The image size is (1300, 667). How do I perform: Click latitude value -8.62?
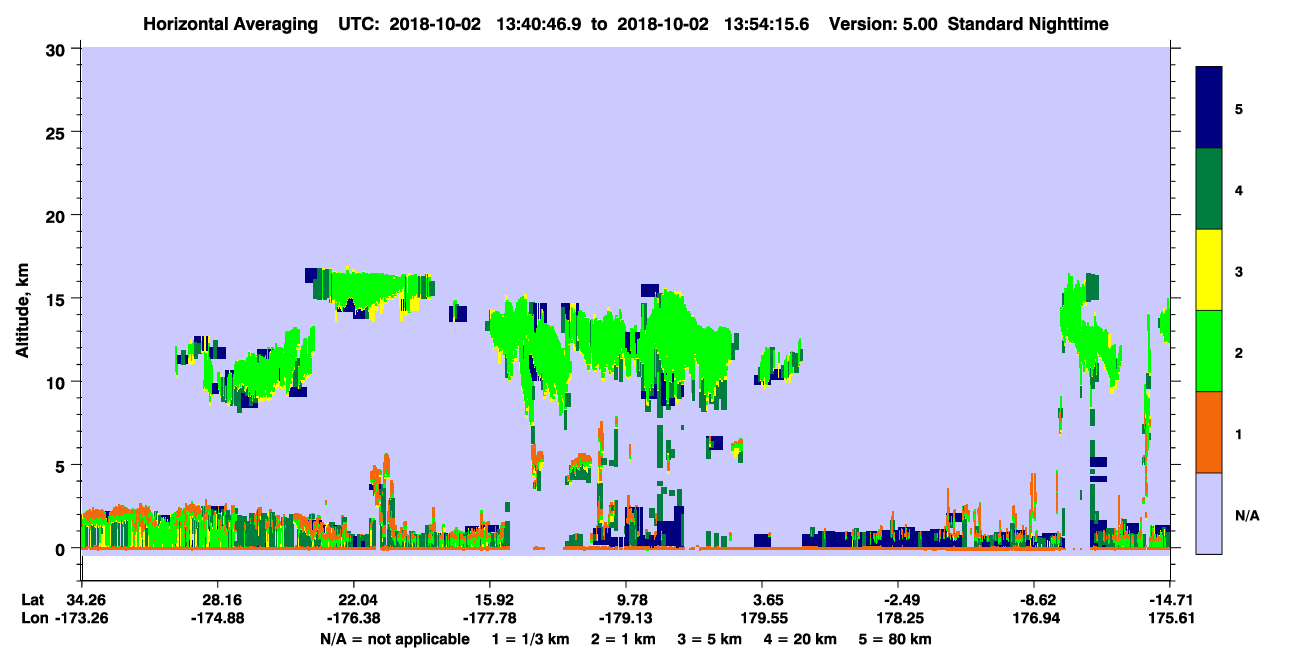tap(1034, 600)
